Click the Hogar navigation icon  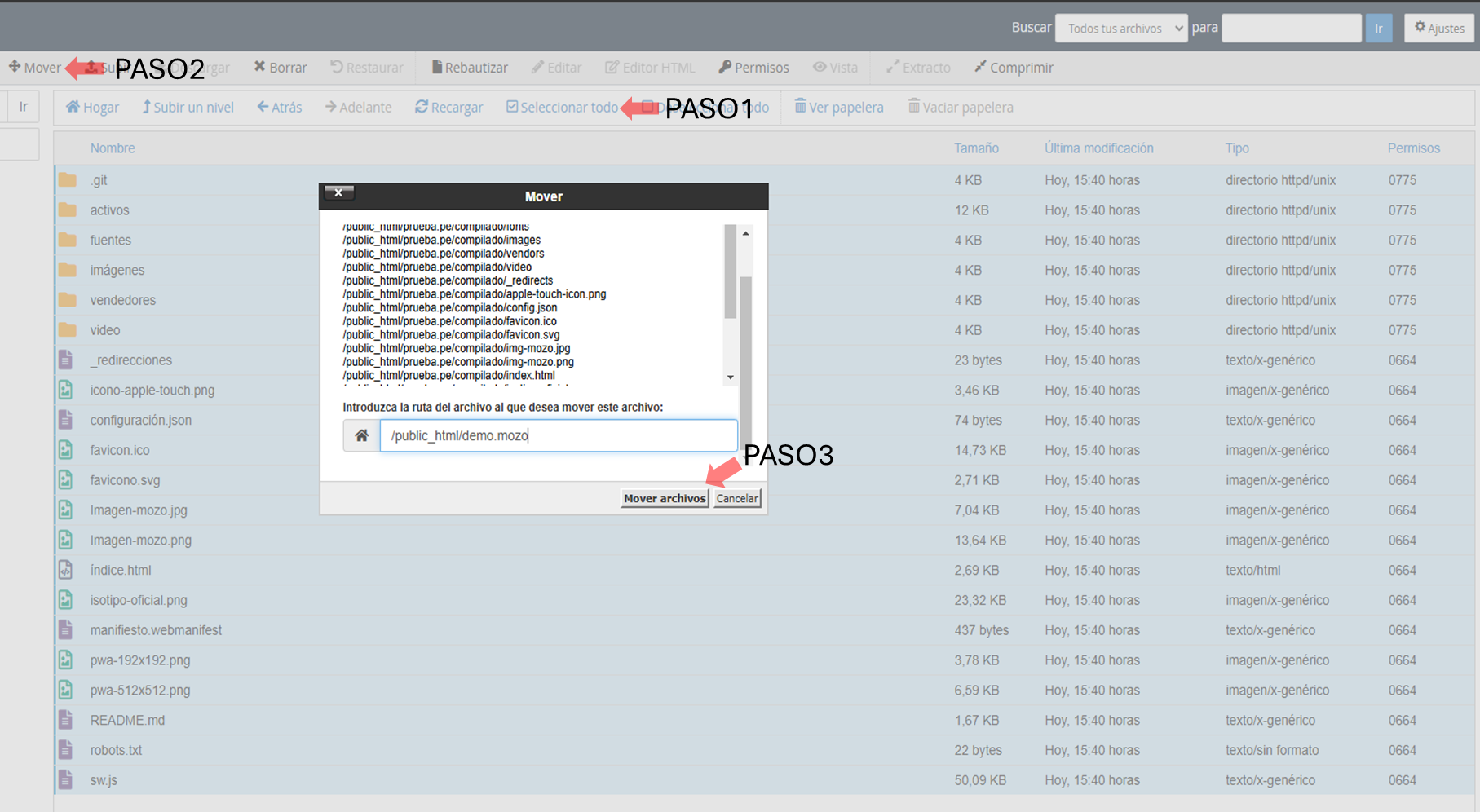[91, 107]
